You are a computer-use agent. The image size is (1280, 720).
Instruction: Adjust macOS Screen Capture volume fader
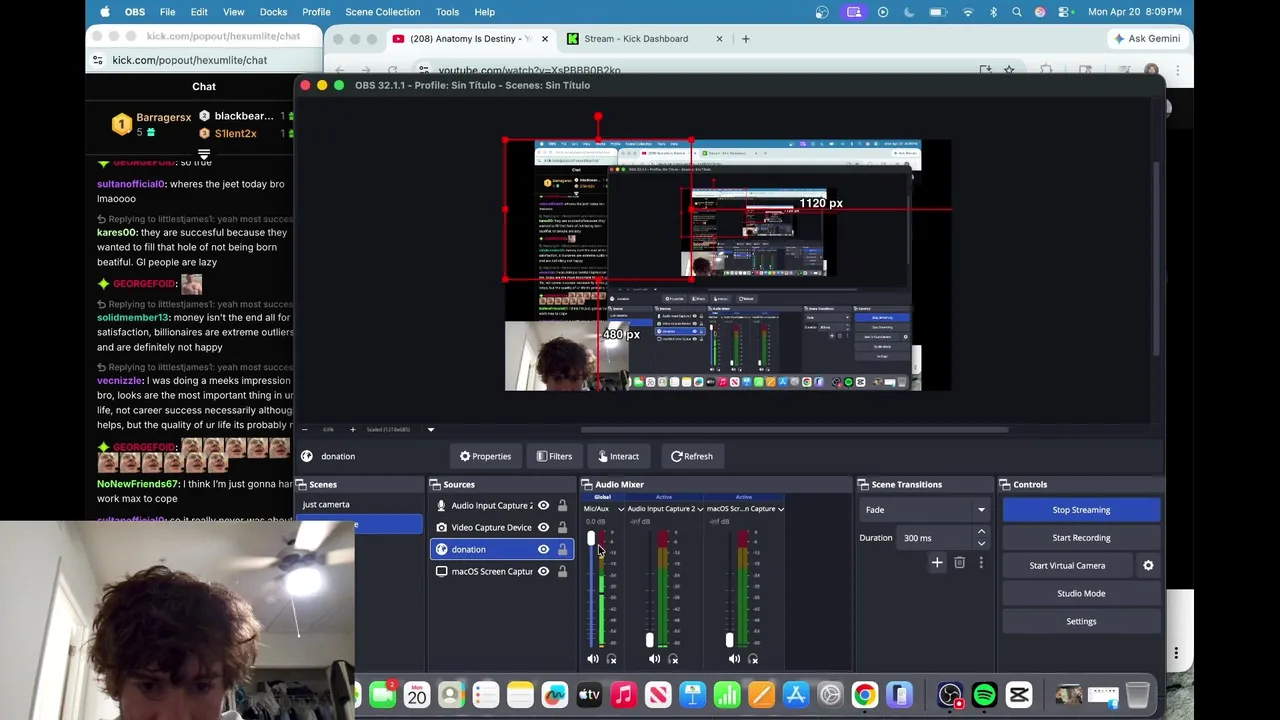730,640
